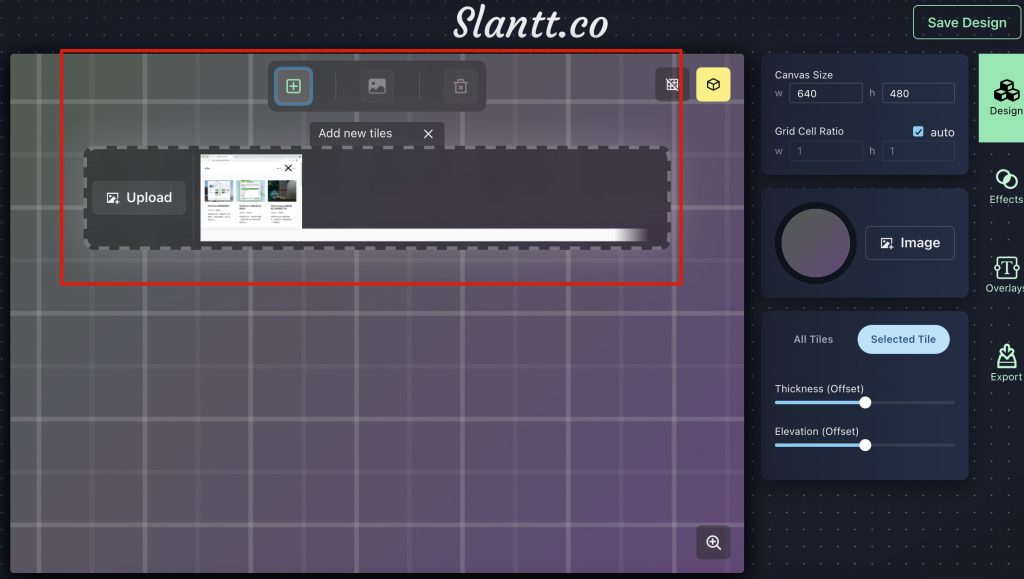Switch to the All Tiles tab
This screenshot has width=1024, height=579.
pyautogui.click(x=813, y=339)
